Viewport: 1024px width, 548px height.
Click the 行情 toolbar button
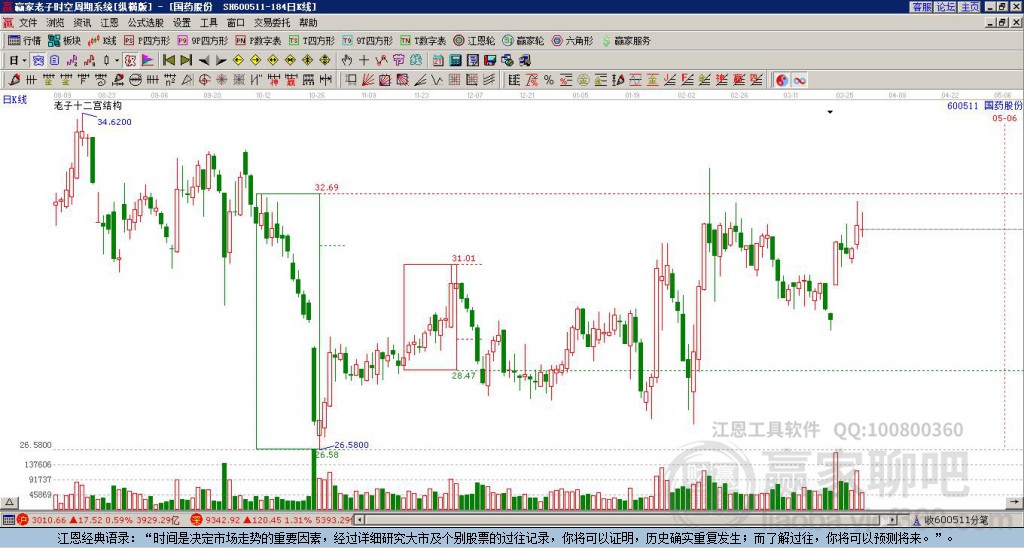pos(25,40)
